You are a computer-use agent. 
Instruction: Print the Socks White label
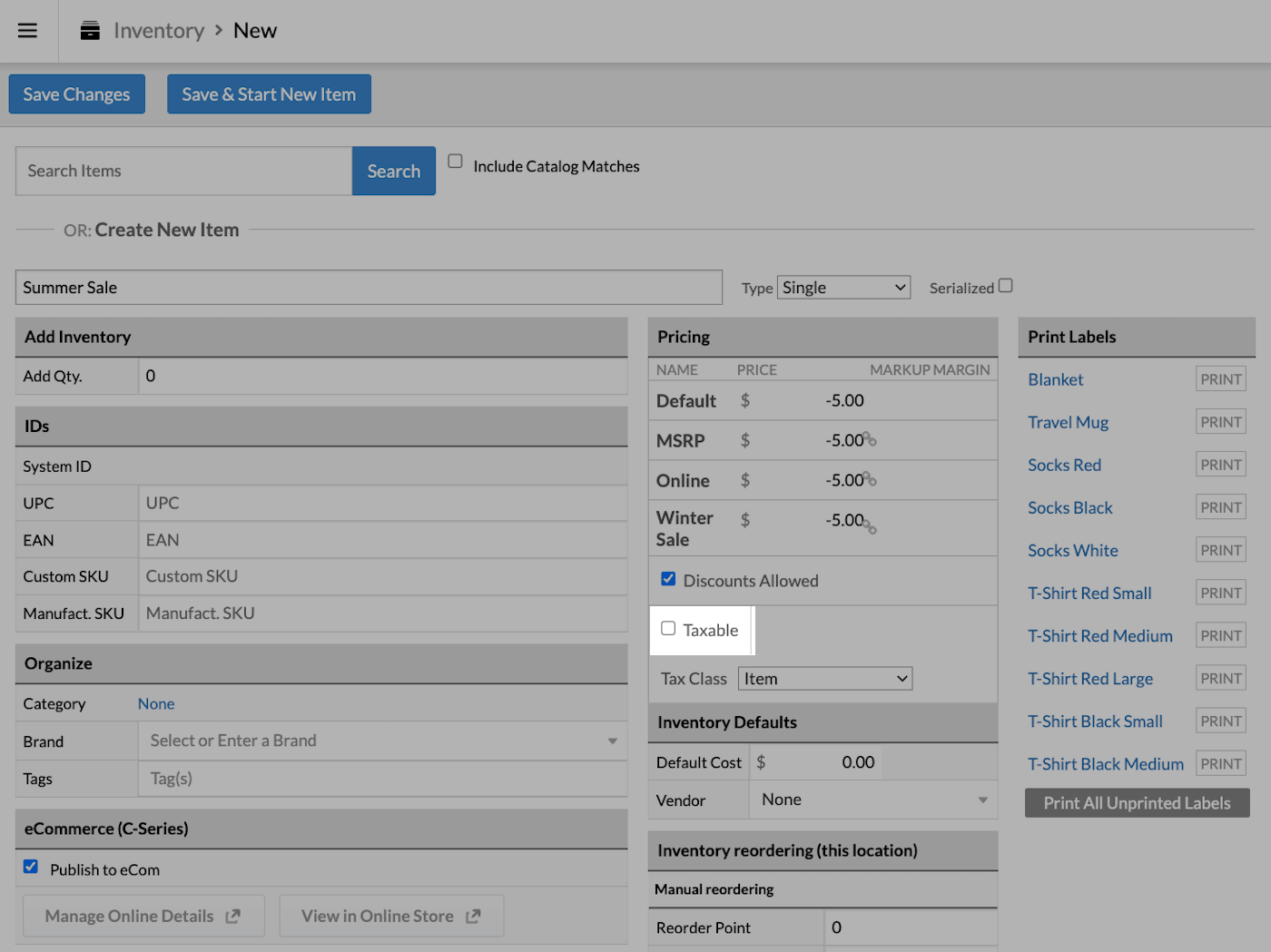(x=1221, y=550)
